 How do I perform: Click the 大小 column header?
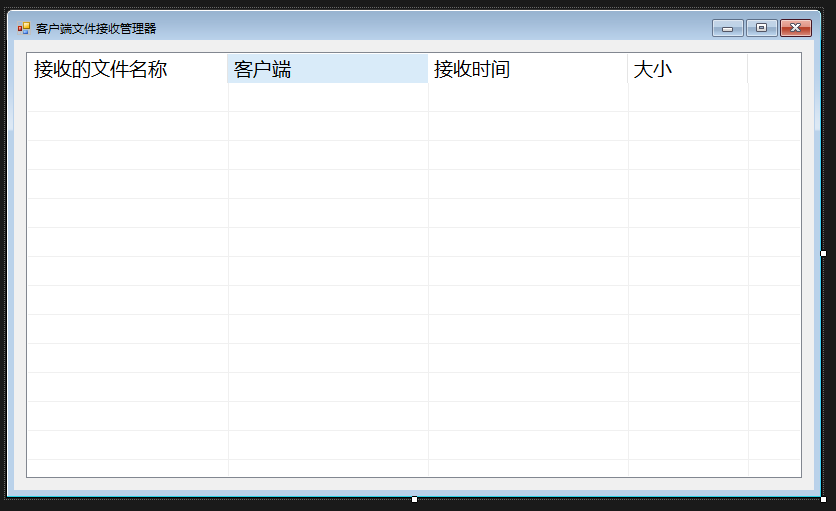click(x=687, y=68)
